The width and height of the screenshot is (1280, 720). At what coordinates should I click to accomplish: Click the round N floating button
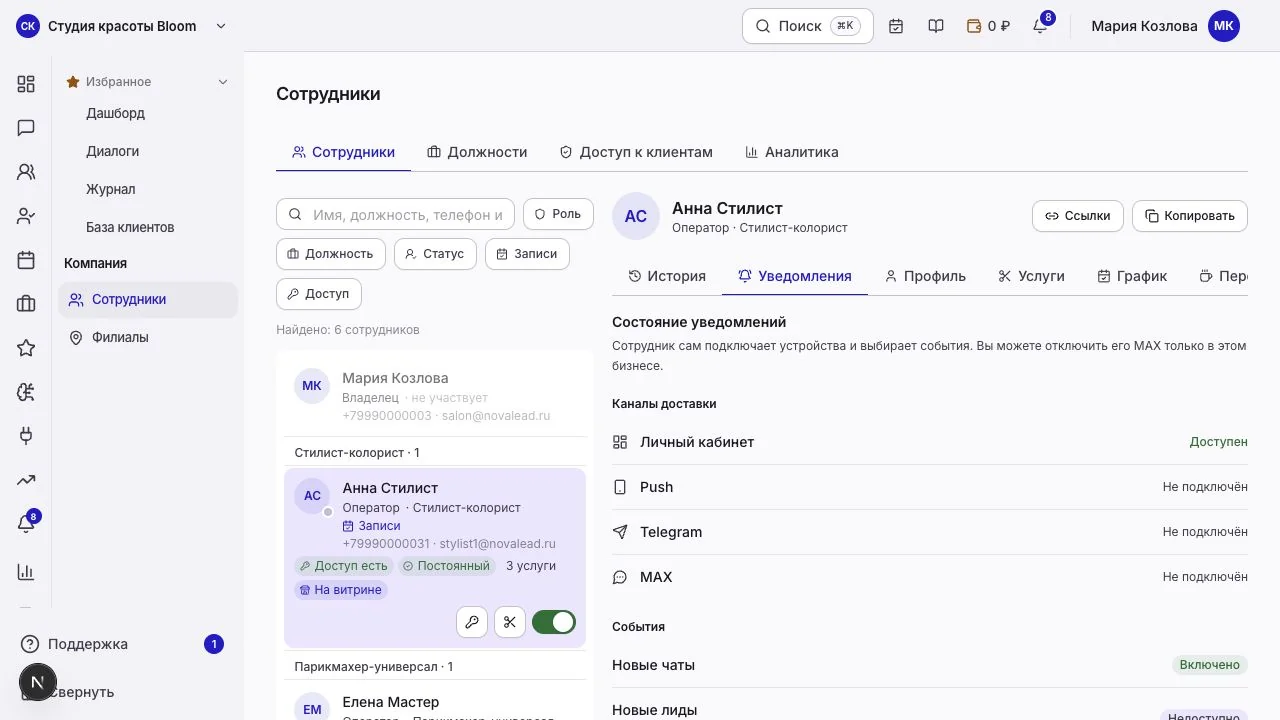[x=38, y=683]
